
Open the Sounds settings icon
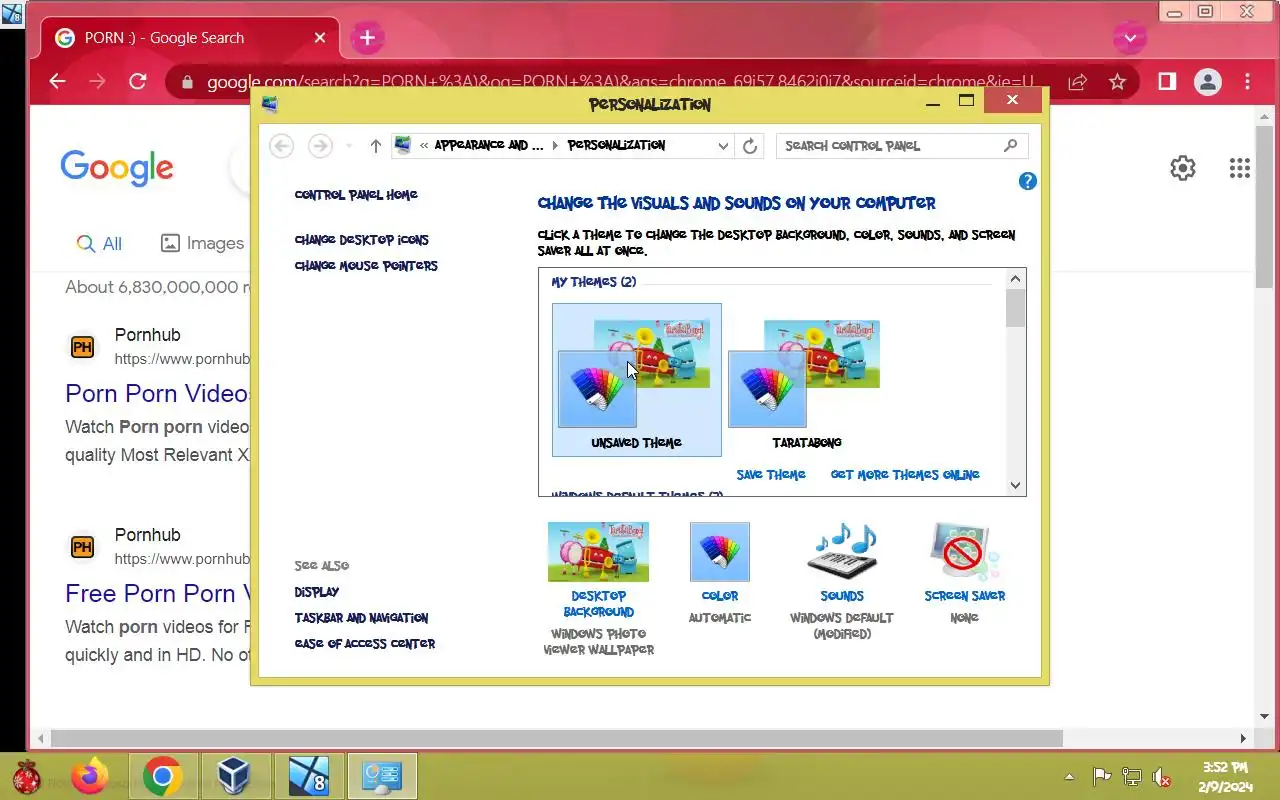pyautogui.click(x=842, y=551)
